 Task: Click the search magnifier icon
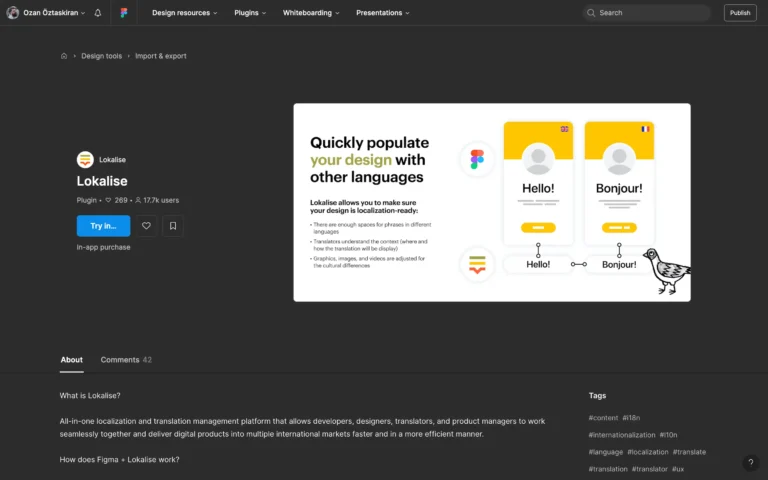click(591, 13)
